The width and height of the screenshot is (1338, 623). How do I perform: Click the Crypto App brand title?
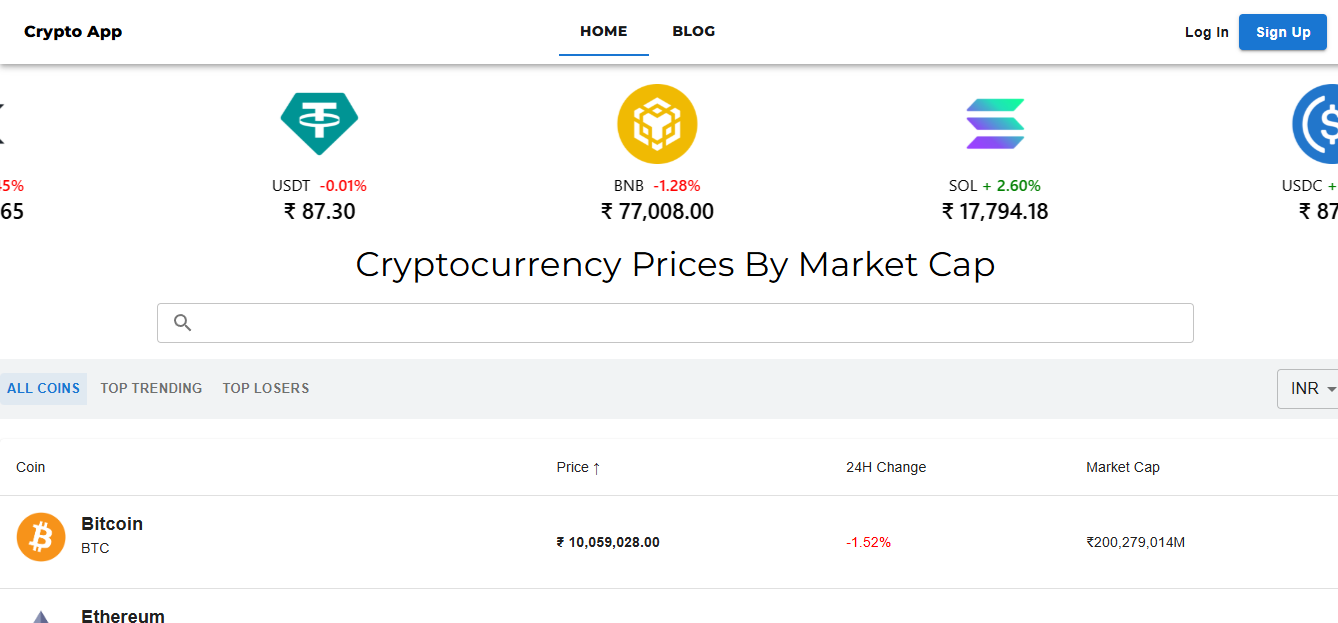coord(73,32)
